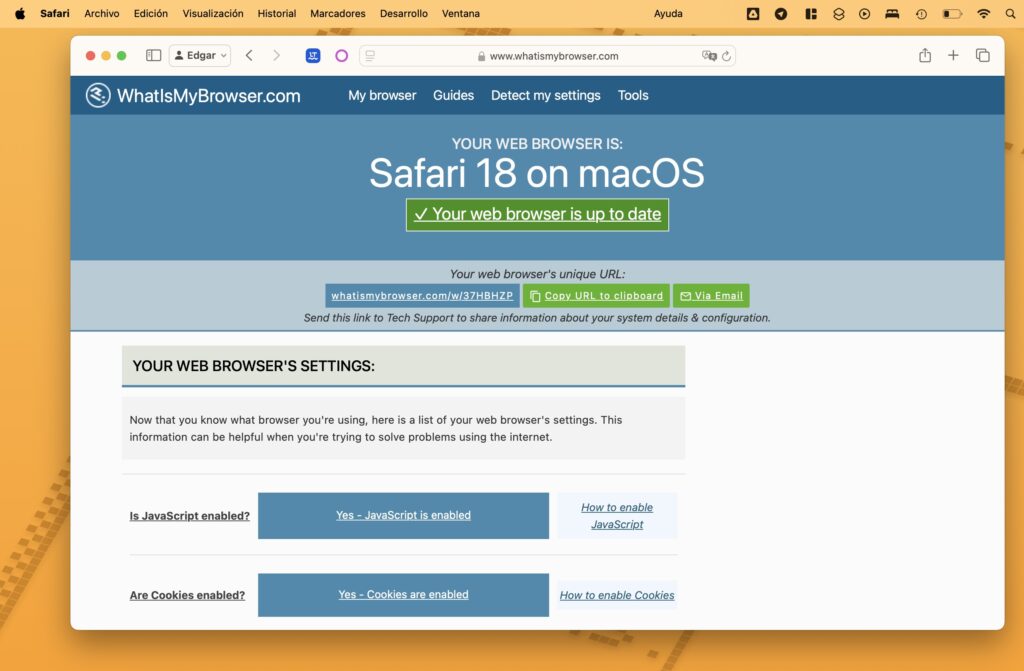The image size is (1024, 671).
Task: Click the play circle menu bar icon
Action: pyautogui.click(x=865, y=14)
